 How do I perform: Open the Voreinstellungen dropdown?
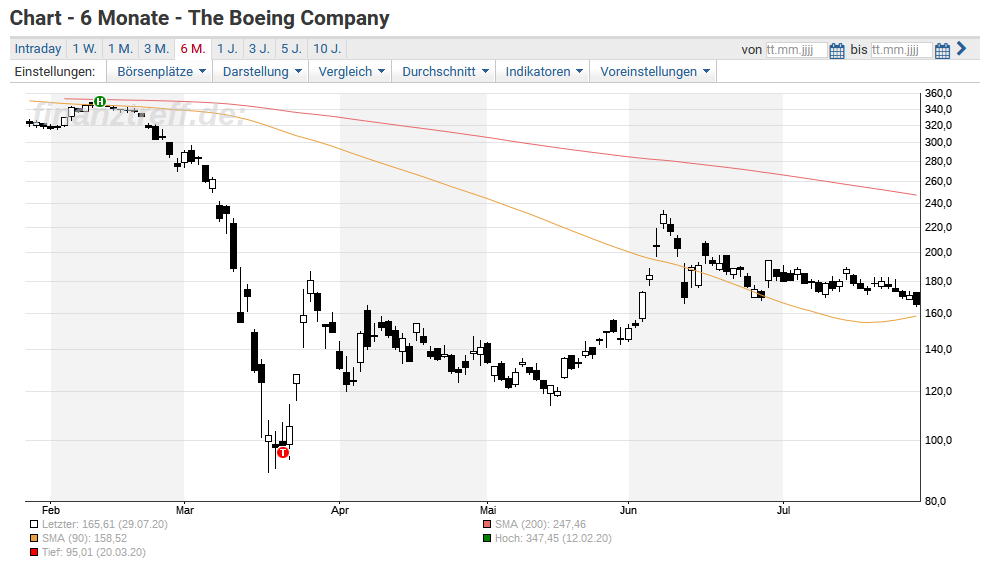[655, 72]
